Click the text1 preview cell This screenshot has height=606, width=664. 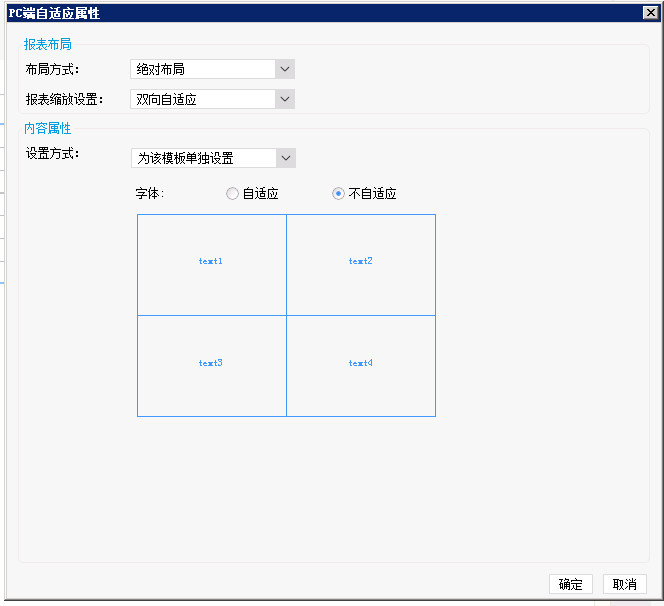[x=212, y=265]
